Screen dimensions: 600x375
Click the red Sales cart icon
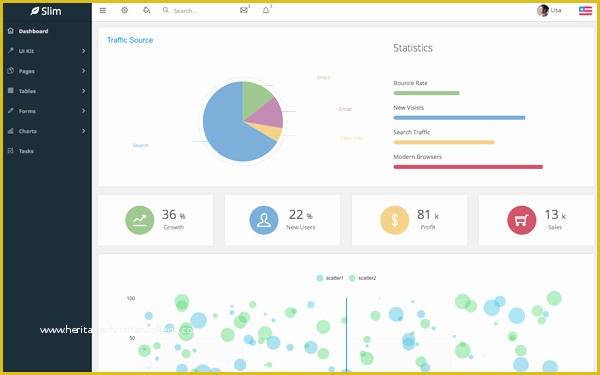522,220
